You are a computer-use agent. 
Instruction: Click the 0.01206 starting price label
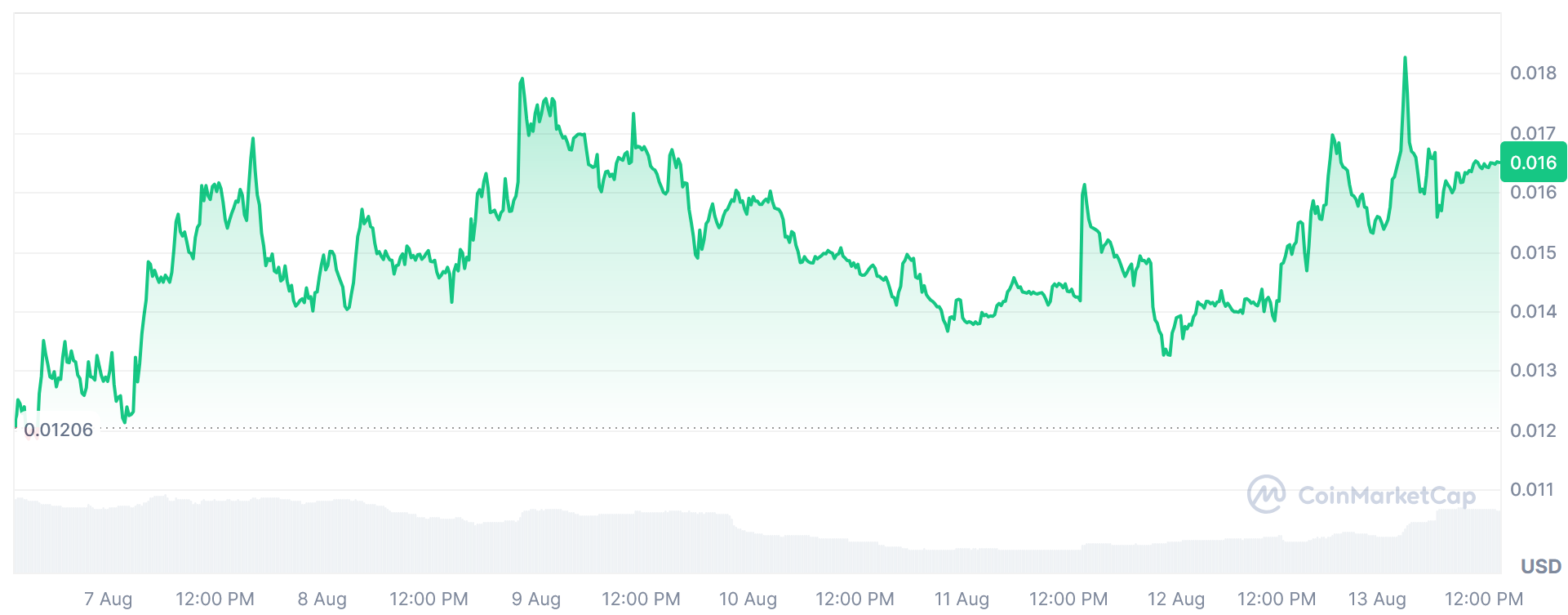pos(59,430)
